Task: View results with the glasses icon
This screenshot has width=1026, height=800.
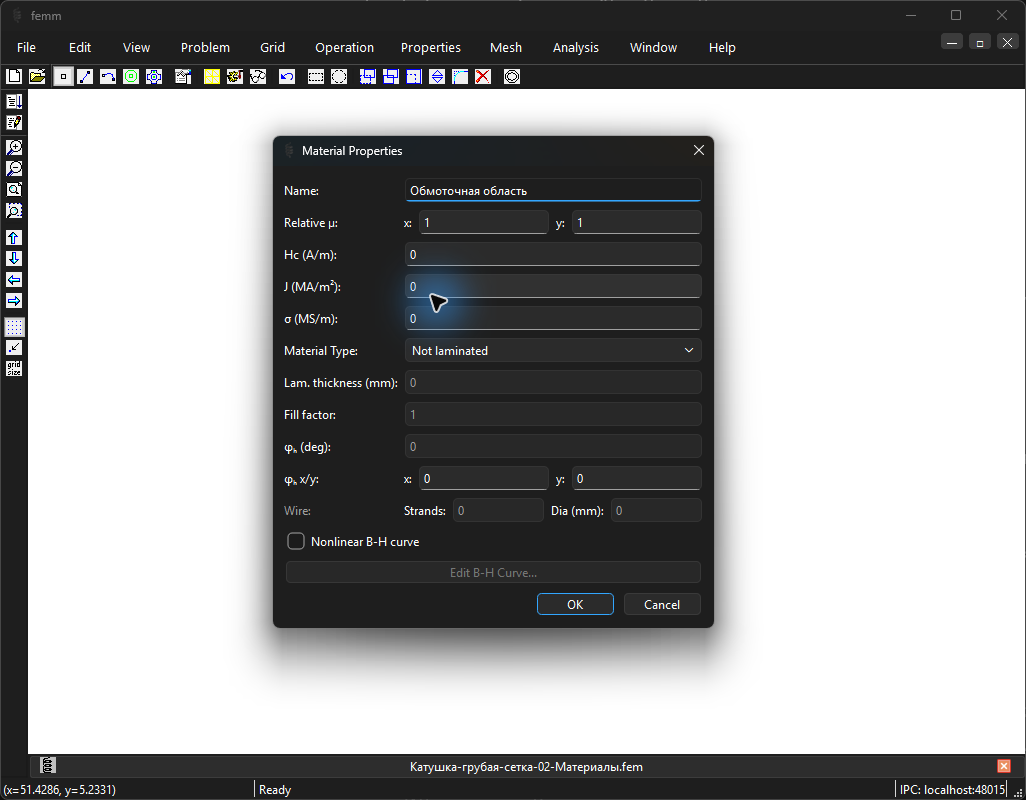Action: click(258, 77)
